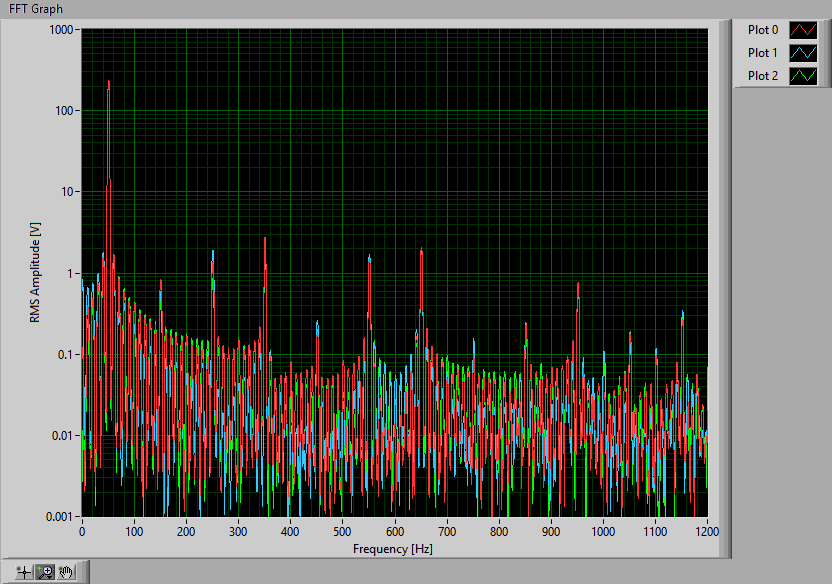The image size is (832, 584).
Task: Select the crosshair cursor movement tool
Action: 24,572
